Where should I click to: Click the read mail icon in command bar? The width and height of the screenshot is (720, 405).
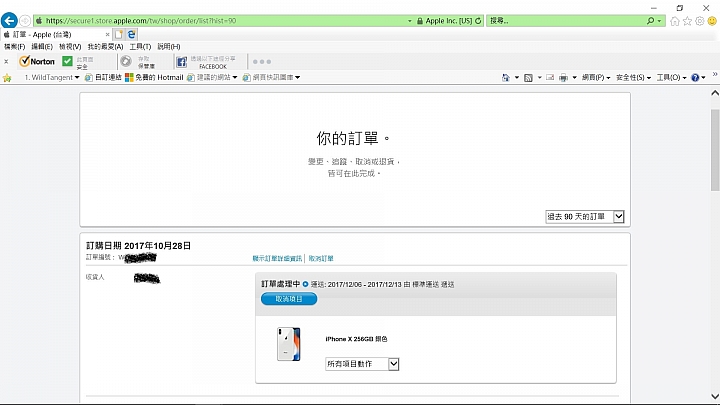(550, 78)
